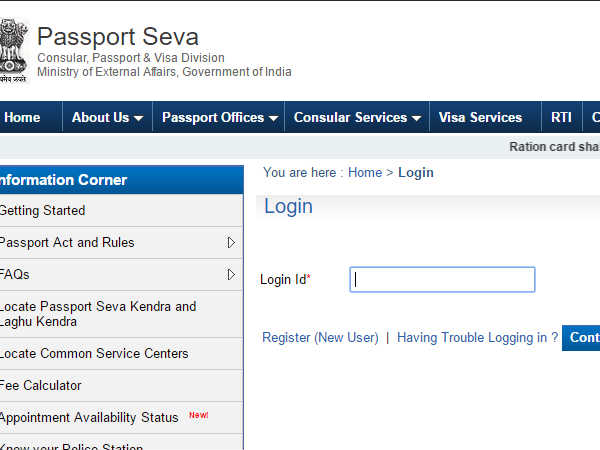This screenshot has width=600, height=450.
Task: Open the Fee Calculator link
Action: tap(41, 386)
